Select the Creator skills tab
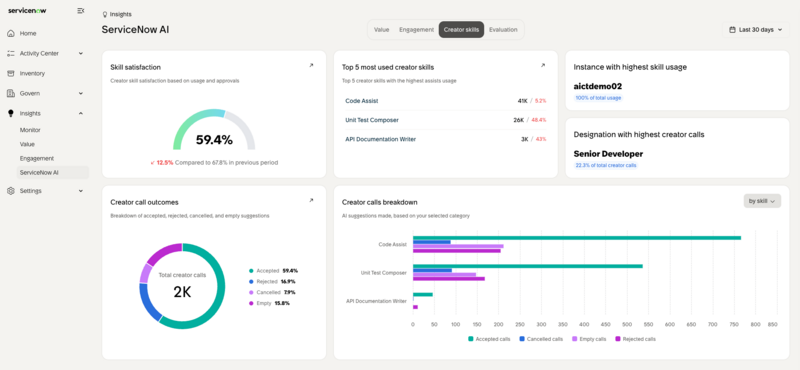Screen dimensions: 800x370 [461, 30]
